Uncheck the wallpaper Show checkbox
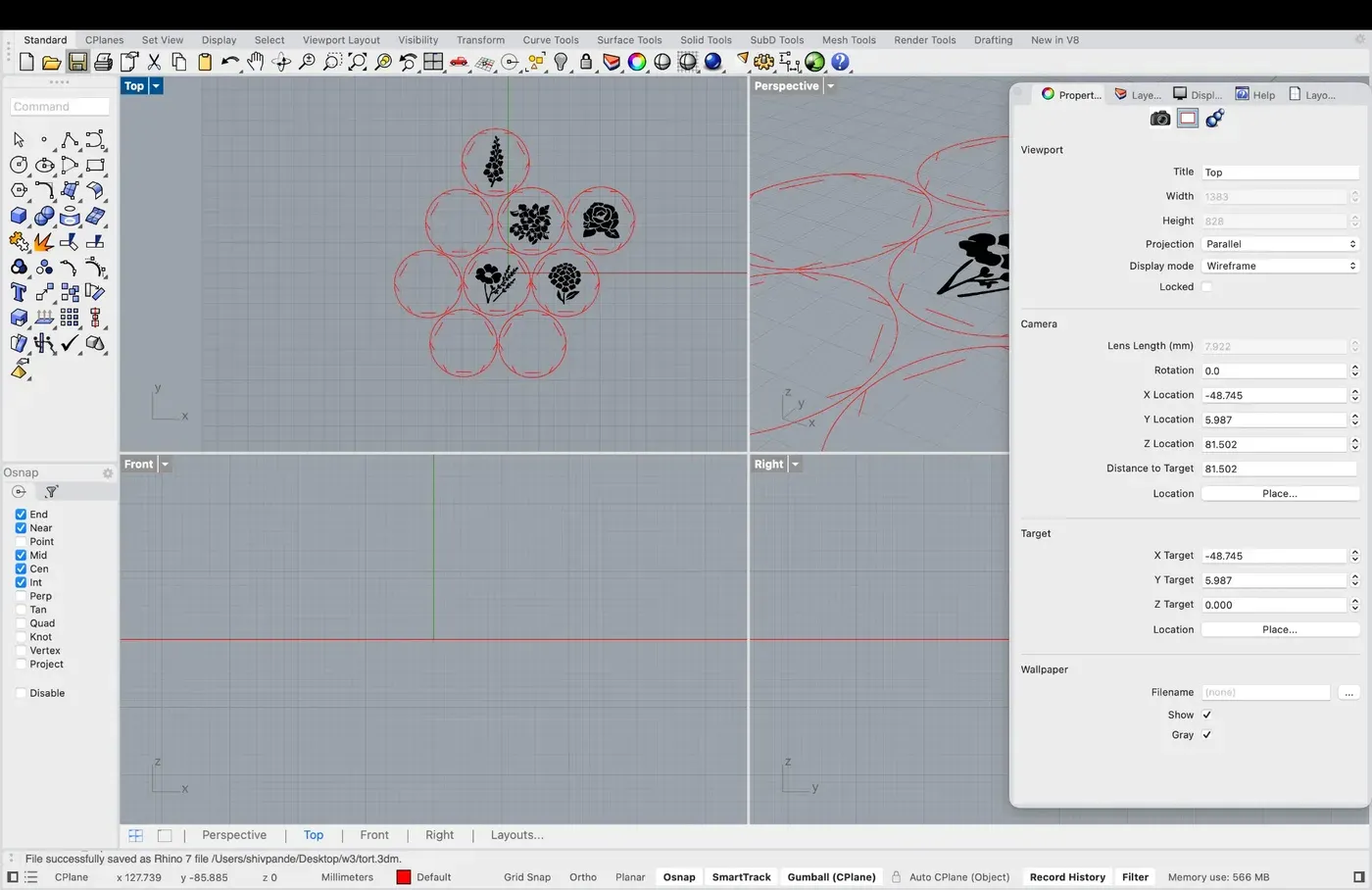The width and height of the screenshot is (1372, 890). [1207, 715]
